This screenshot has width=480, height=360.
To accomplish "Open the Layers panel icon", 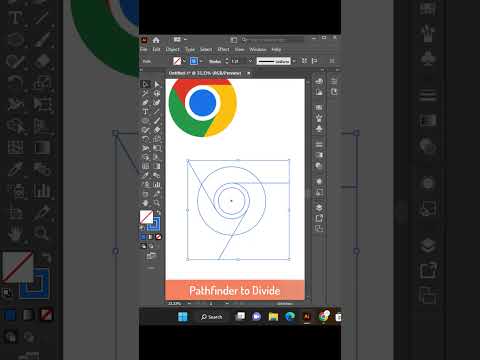I will coord(319,208).
